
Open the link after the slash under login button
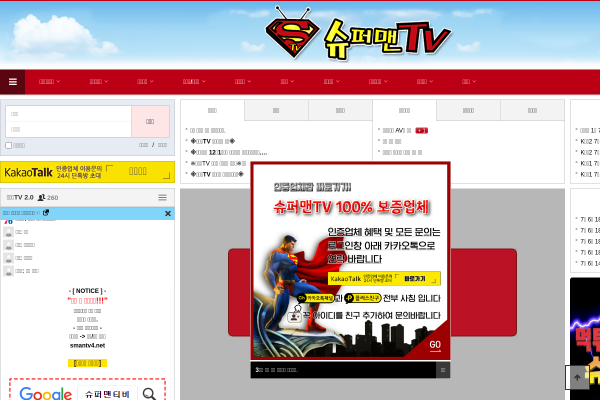[x=163, y=145]
